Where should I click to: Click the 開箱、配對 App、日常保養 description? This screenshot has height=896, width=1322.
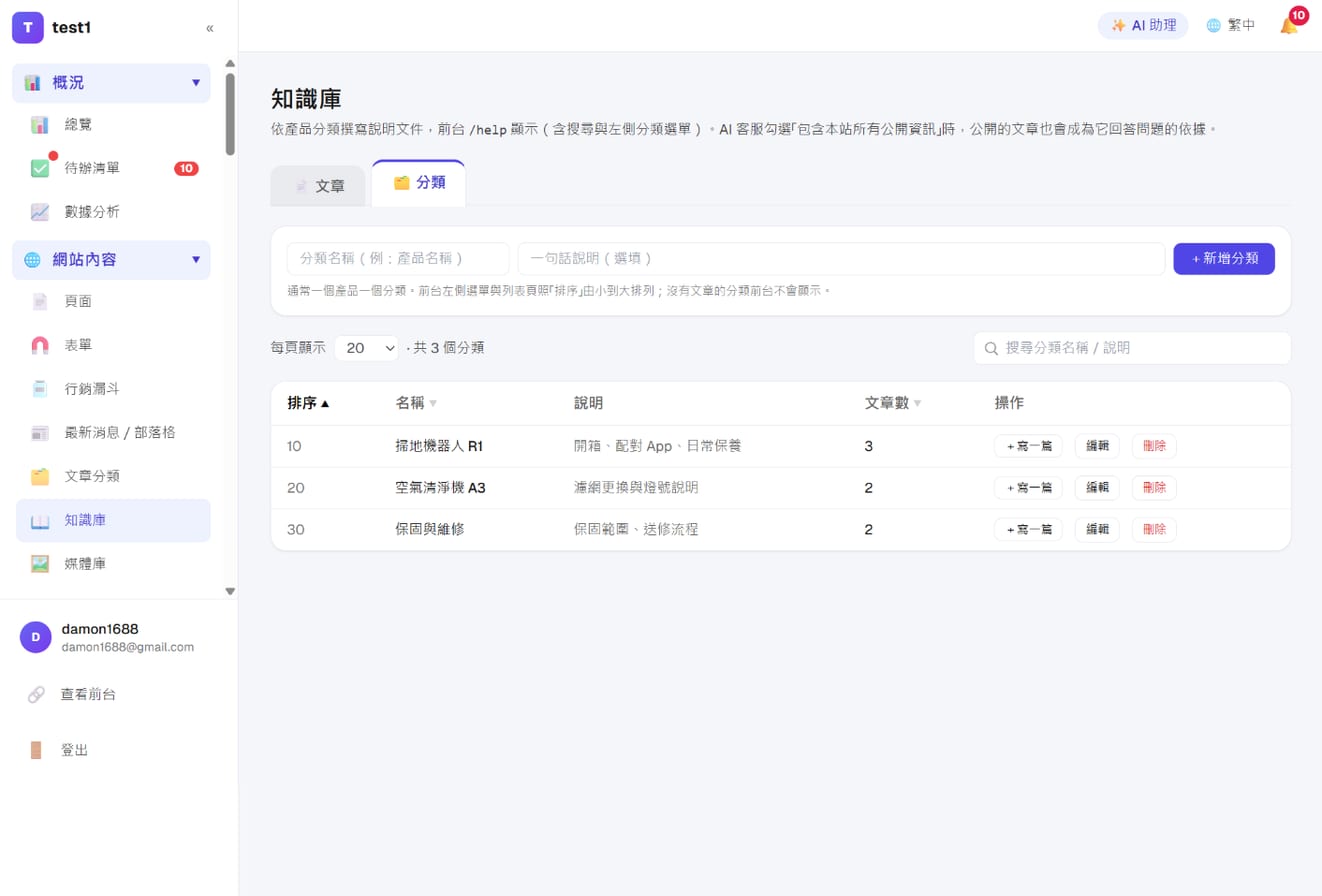(x=658, y=446)
